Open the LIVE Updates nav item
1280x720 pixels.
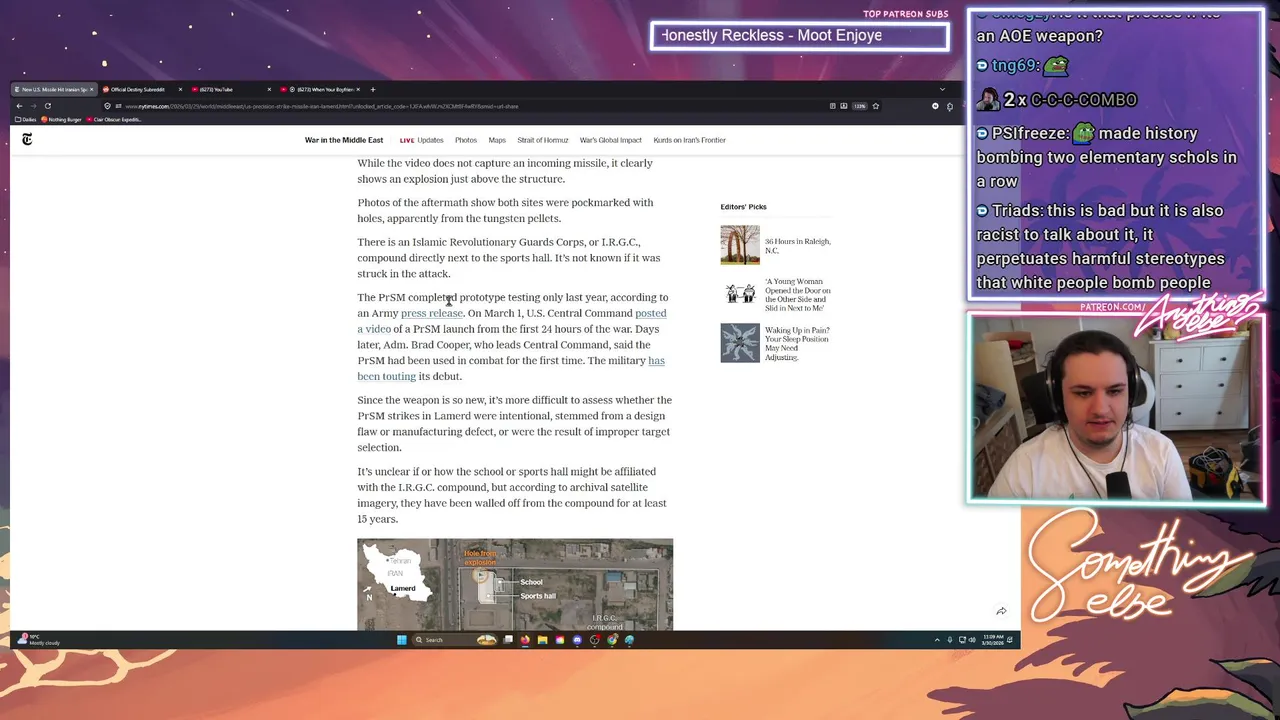pos(421,140)
